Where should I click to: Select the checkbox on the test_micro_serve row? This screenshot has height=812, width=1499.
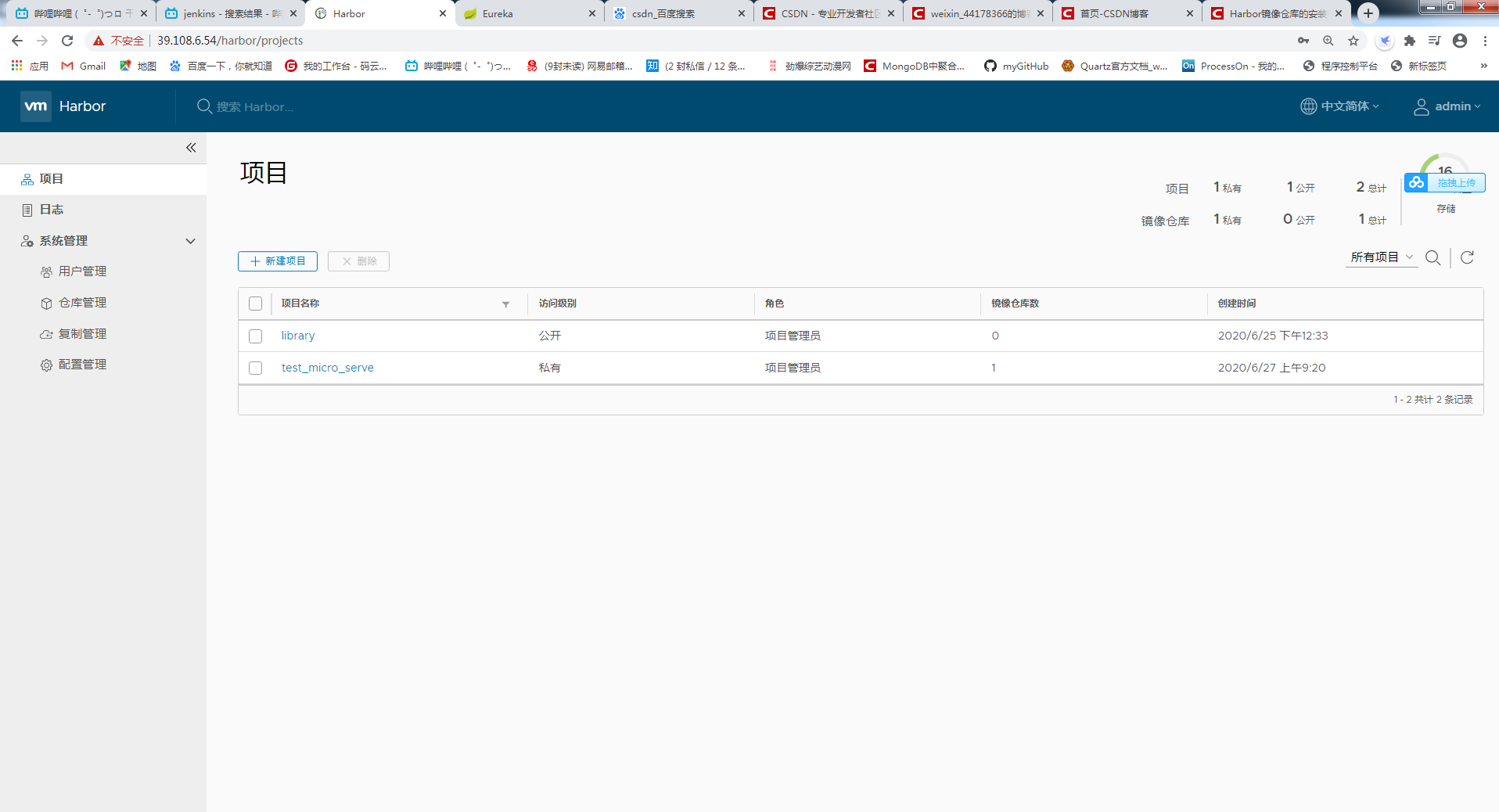[255, 368]
